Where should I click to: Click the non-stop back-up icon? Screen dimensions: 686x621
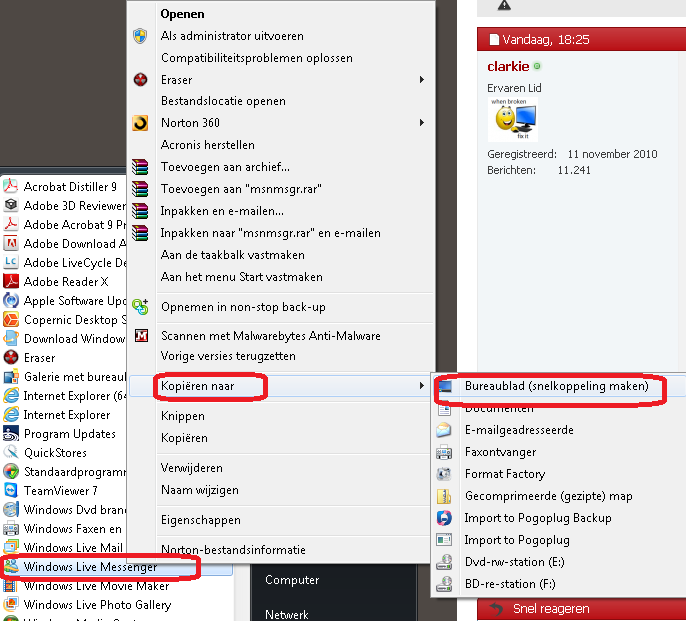click(140, 307)
